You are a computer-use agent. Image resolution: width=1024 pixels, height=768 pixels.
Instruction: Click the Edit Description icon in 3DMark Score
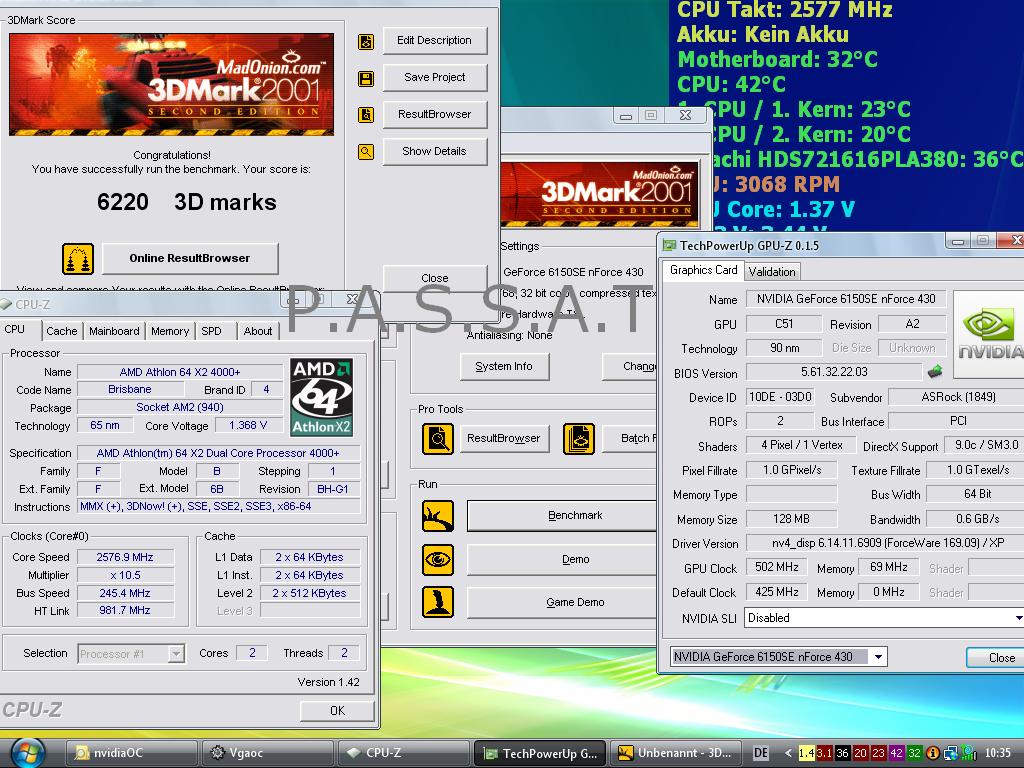pyautogui.click(x=366, y=41)
